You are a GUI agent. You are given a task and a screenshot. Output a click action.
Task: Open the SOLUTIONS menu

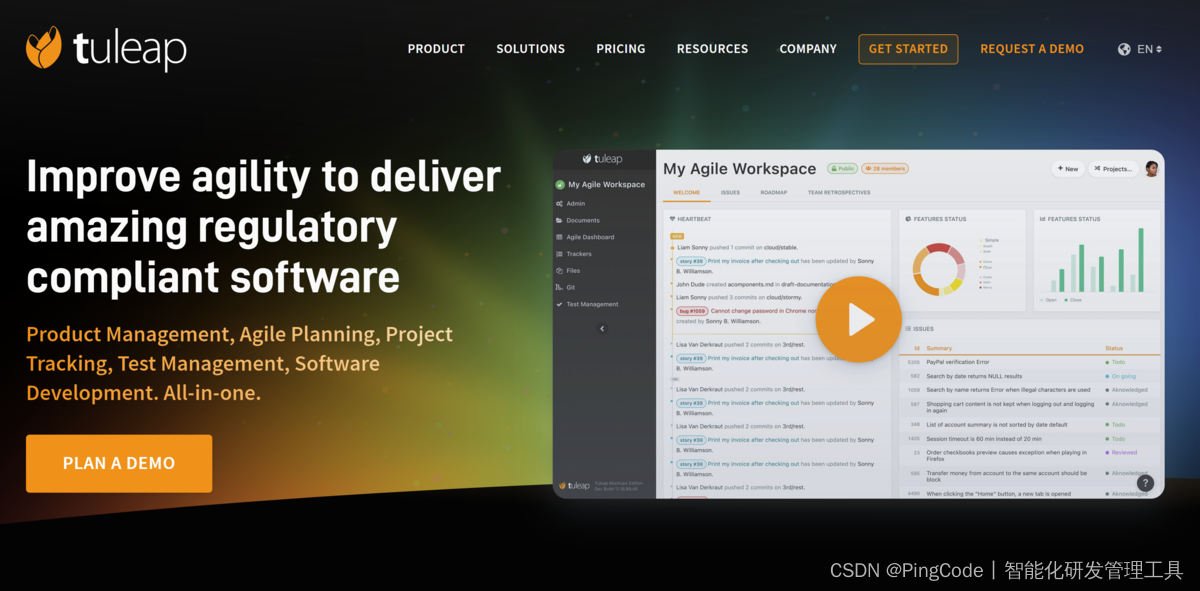click(531, 49)
